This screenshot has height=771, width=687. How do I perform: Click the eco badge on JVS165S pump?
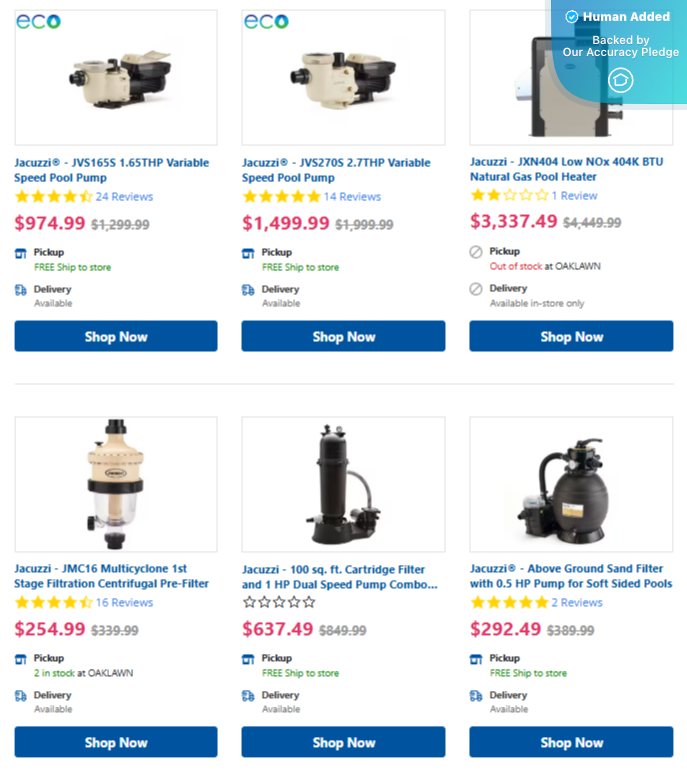click(38, 21)
